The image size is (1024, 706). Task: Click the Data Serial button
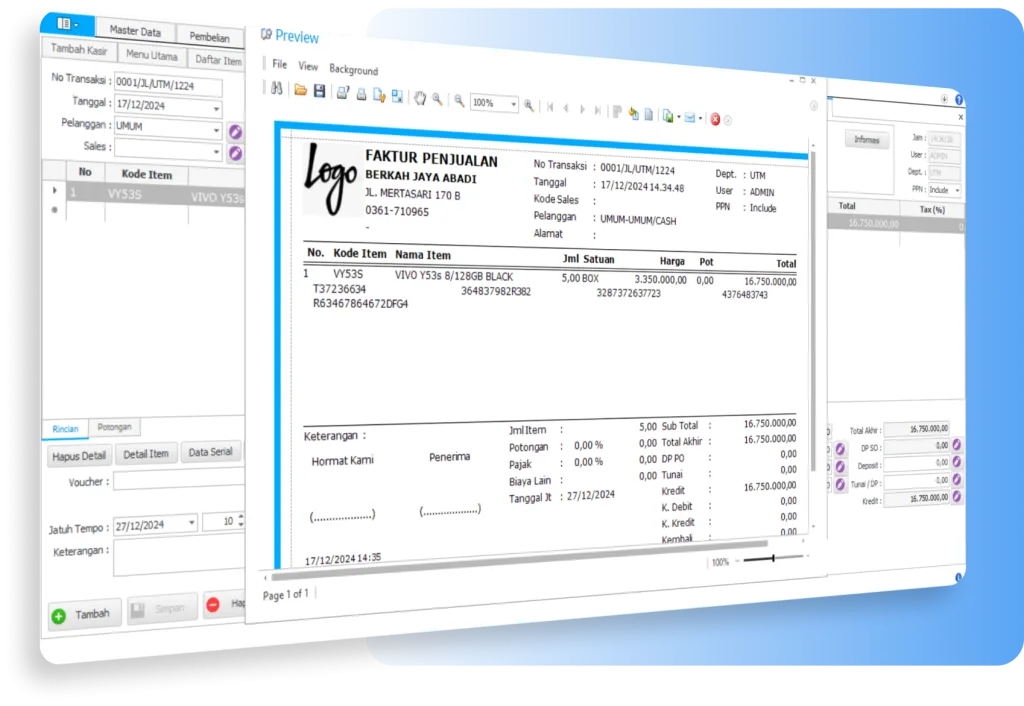point(210,451)
